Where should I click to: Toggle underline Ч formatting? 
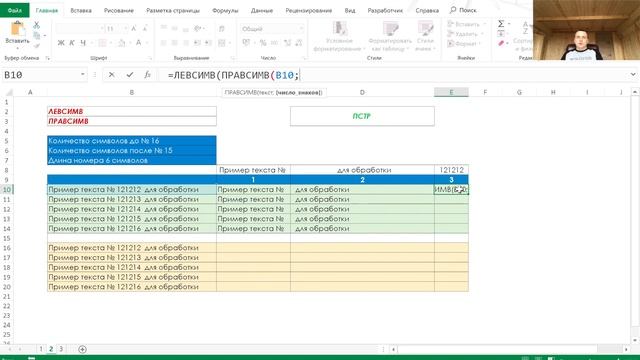tap(83, 43)
